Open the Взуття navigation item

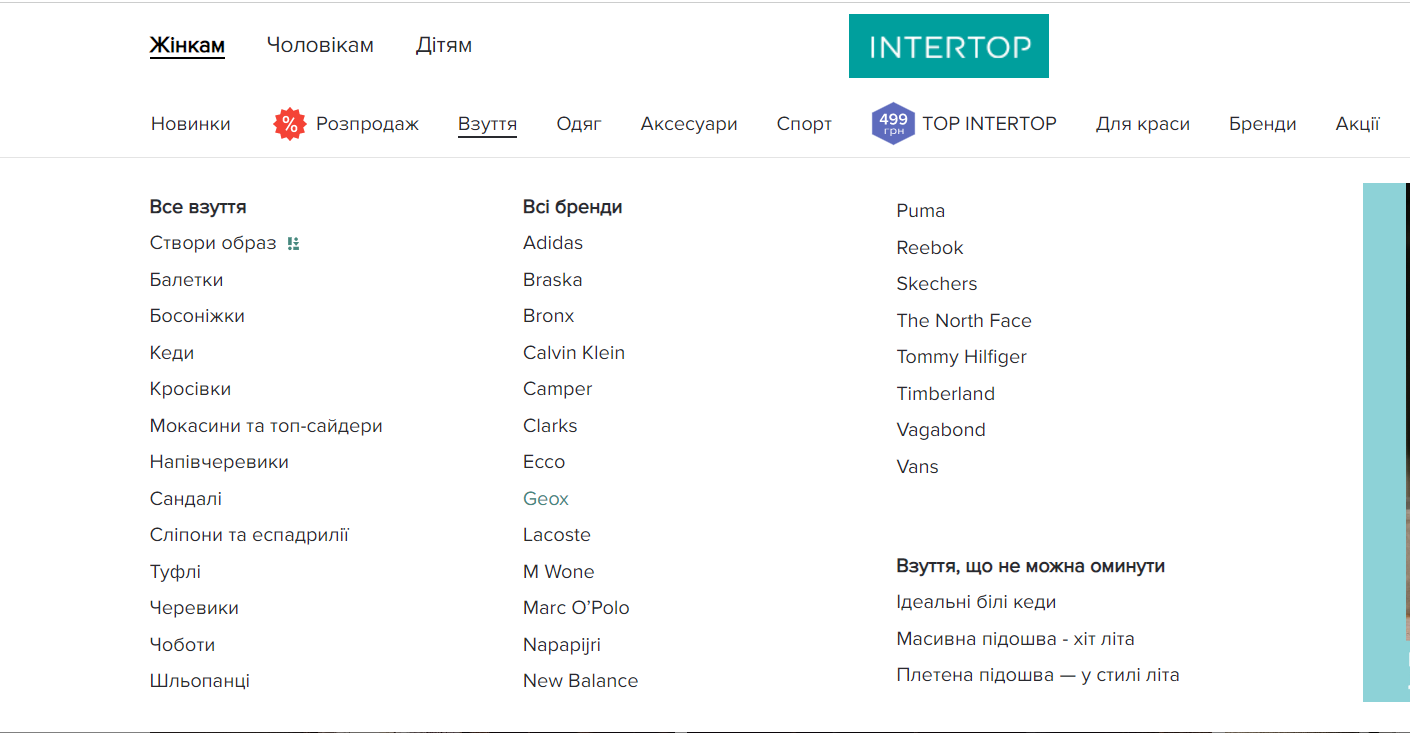click(x=487, y=124)
